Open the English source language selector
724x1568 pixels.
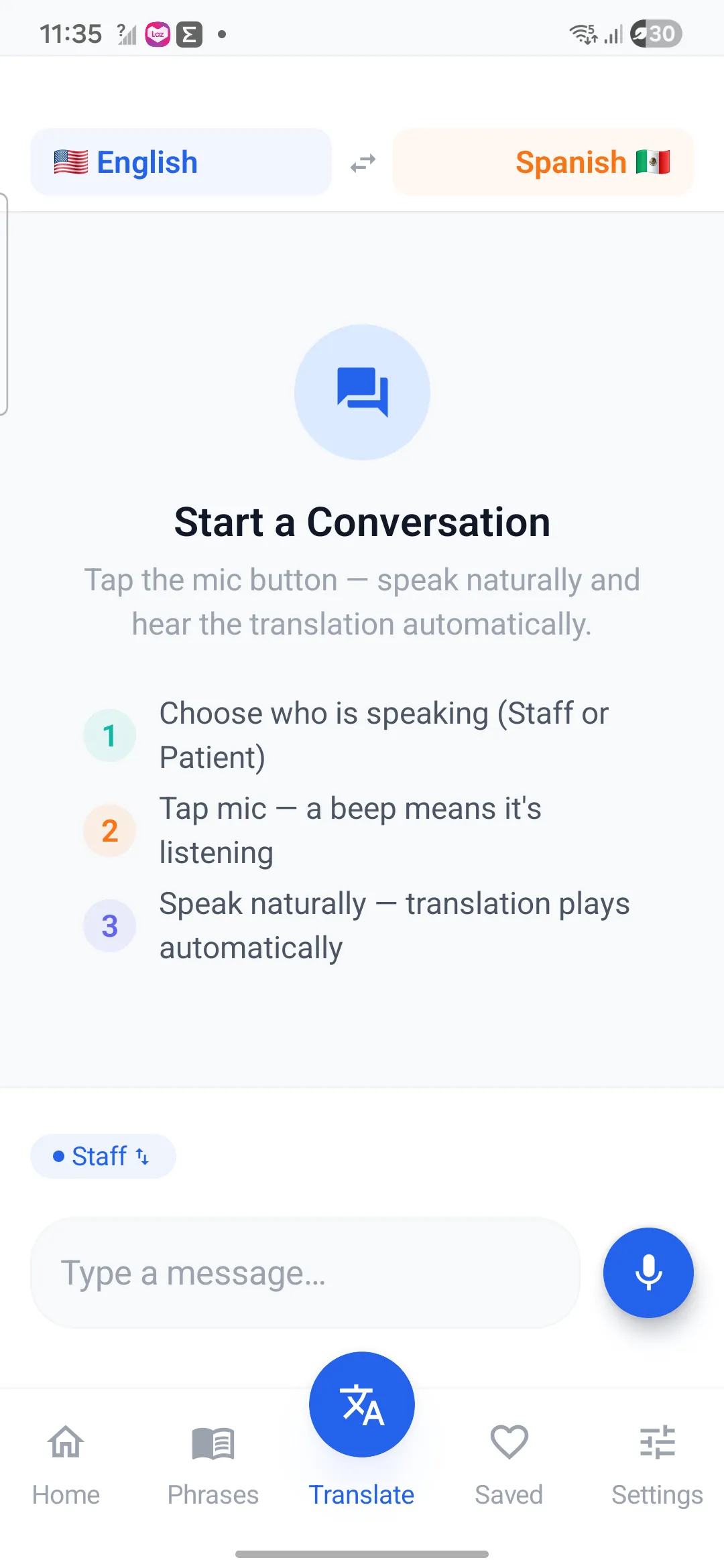coord(181,161)
